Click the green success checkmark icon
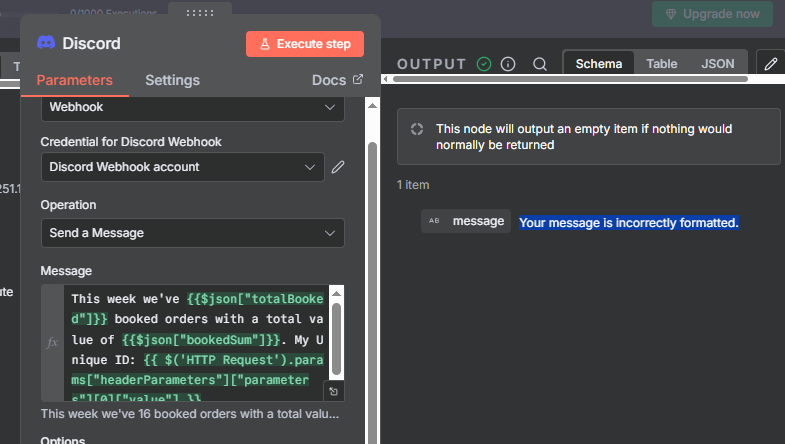Image resolution: width=785 pixels, height=444 pixels. point(484,64)
